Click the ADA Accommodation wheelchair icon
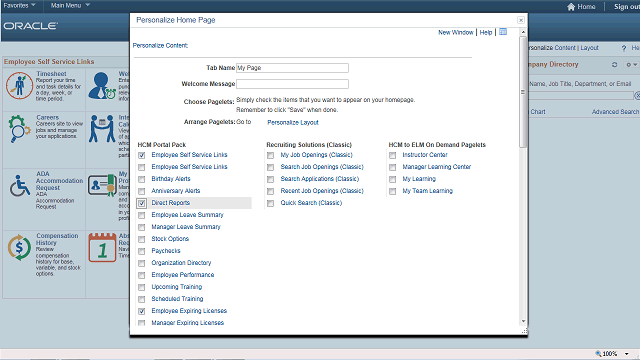The height and width of the screenshot is (360, 640). [20, 186]
